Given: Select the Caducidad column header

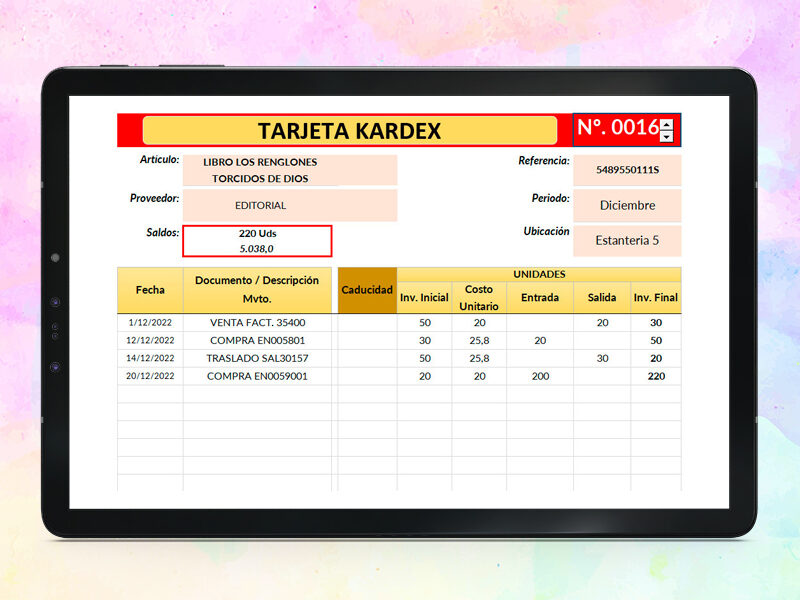Looking at the screenshot, I should tap(367, 290).
